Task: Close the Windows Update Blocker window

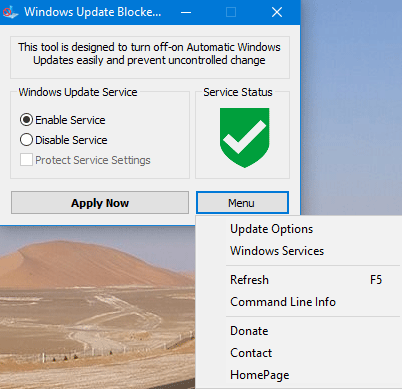Action: point(277,12)
